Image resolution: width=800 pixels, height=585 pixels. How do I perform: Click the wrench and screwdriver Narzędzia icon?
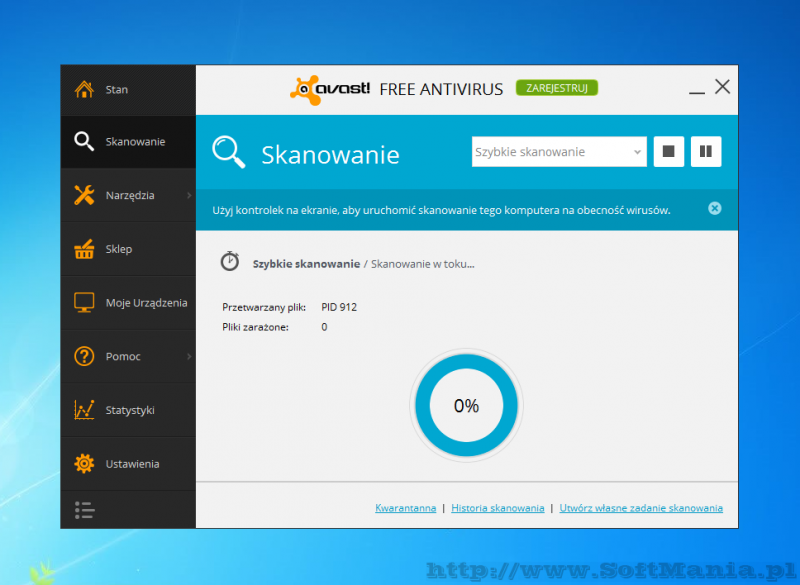click(x=84, y=195)
